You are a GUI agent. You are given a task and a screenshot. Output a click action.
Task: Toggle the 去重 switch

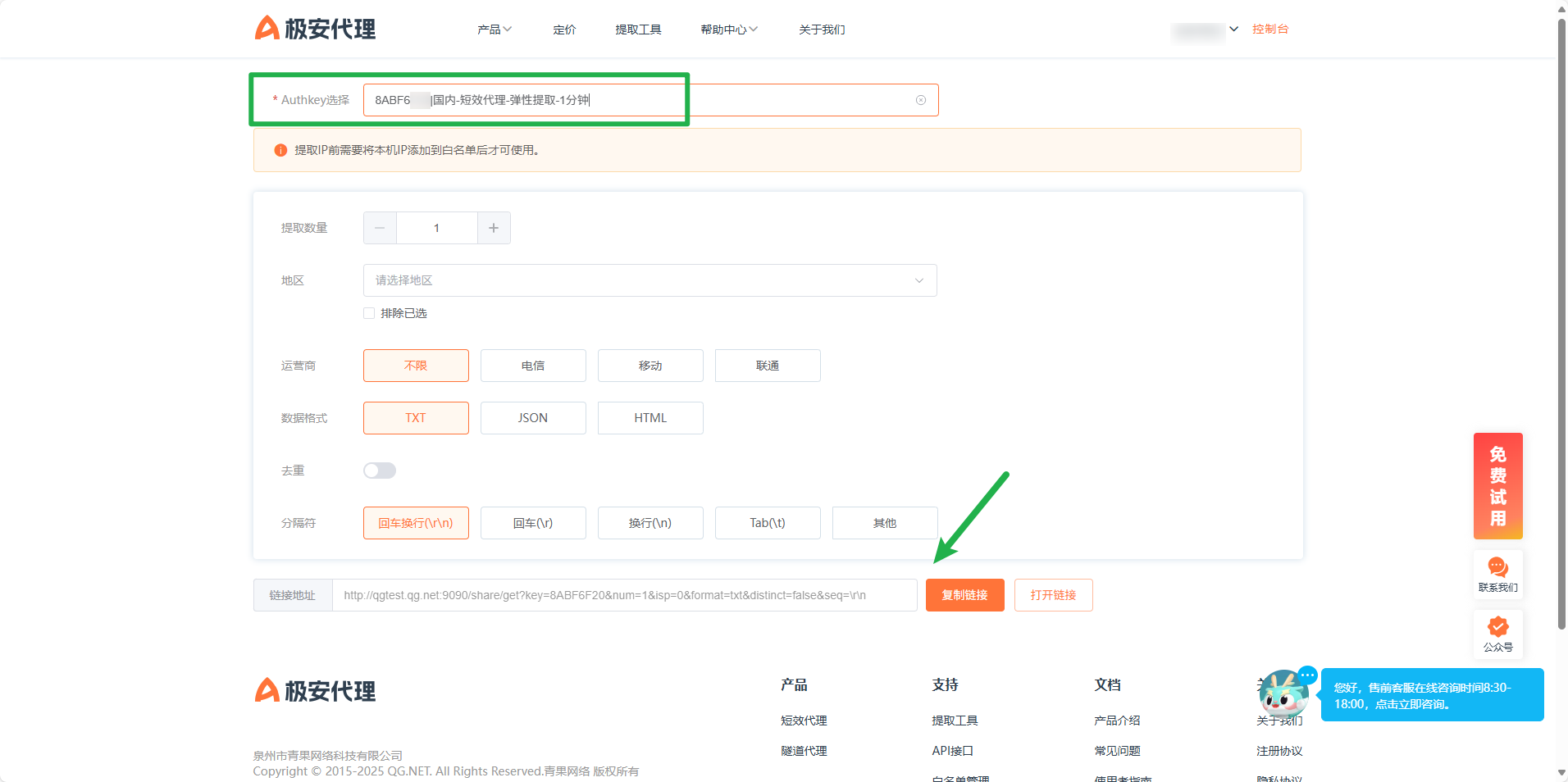coord(380,471)
